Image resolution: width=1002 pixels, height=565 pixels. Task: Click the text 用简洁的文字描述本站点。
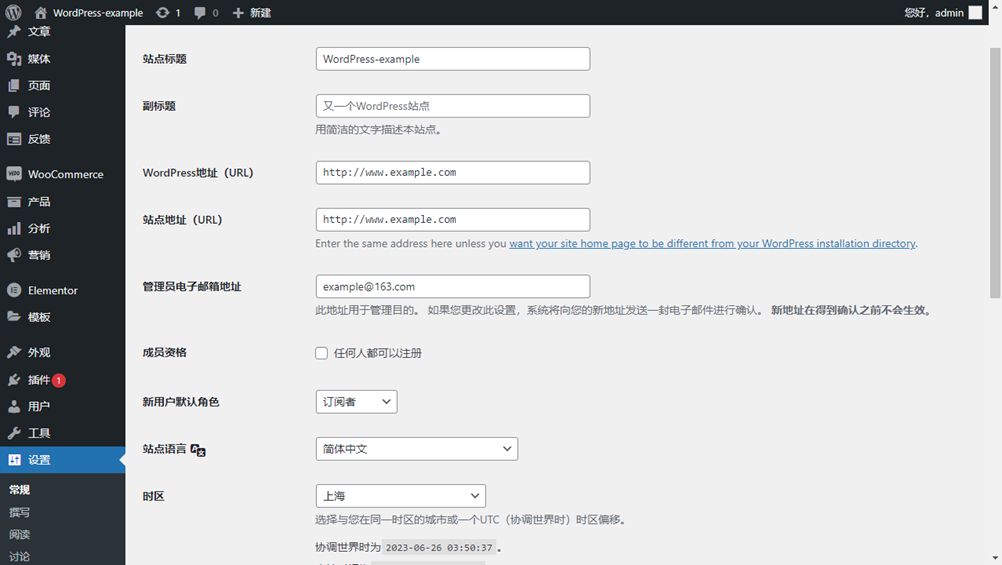(378, 130)
